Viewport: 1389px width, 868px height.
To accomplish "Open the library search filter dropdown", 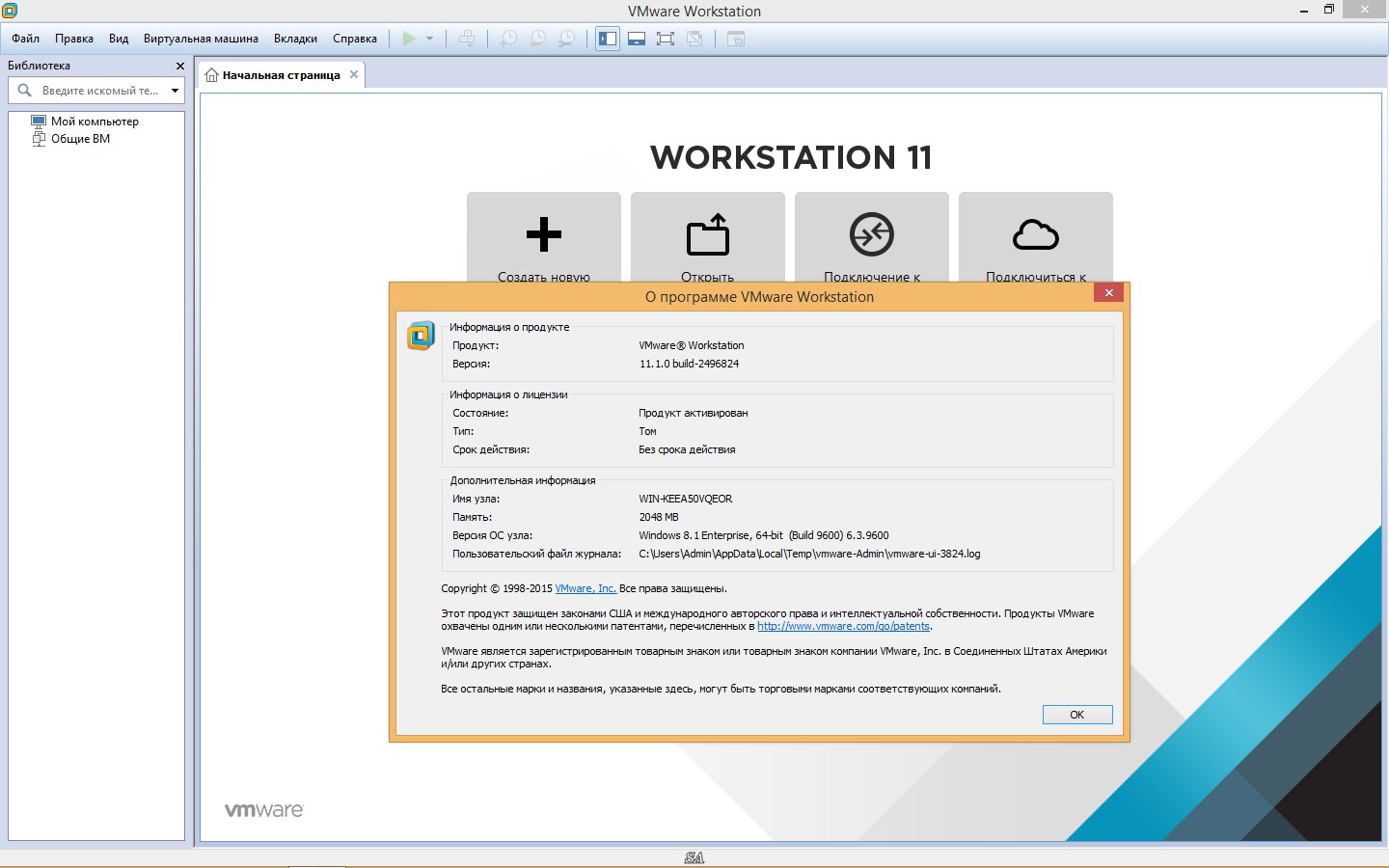I will [x=175, y=91].
